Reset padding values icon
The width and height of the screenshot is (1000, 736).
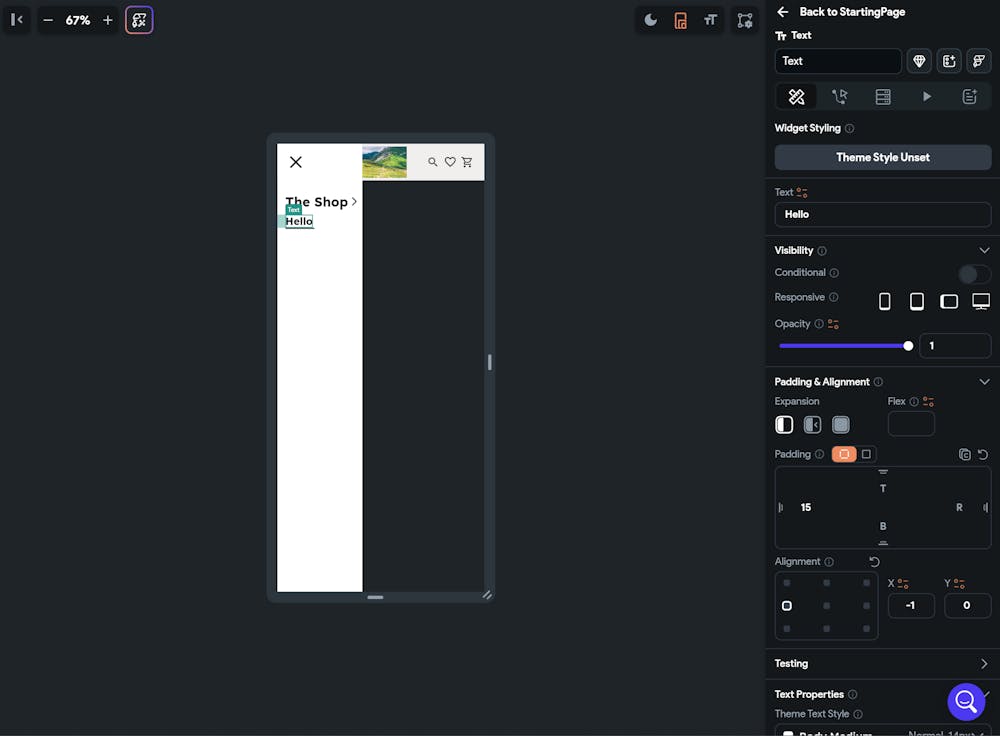983,455
